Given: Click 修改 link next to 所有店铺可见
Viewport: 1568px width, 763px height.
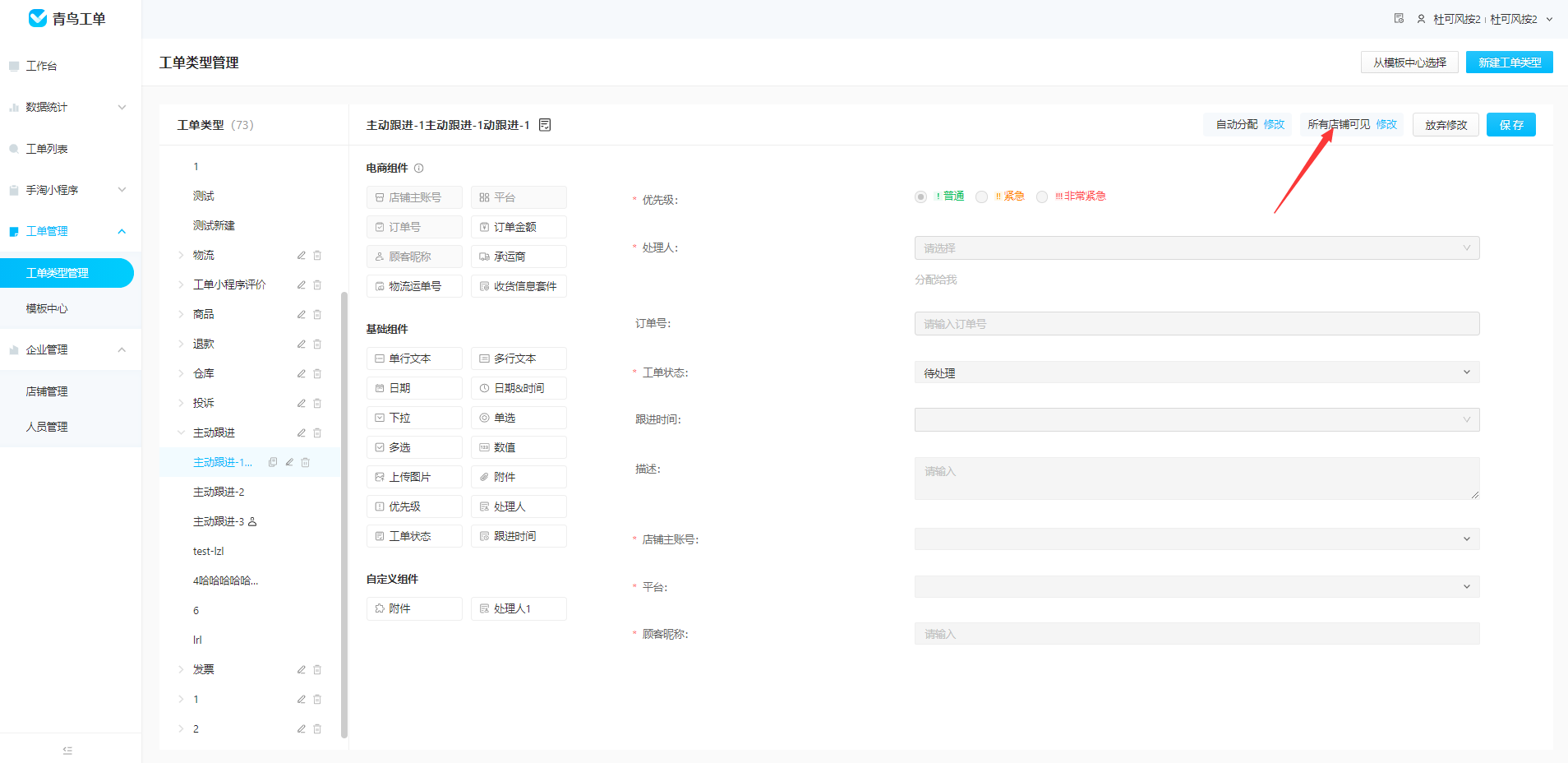Looking at the screenshot, I should coord(1386,125).
